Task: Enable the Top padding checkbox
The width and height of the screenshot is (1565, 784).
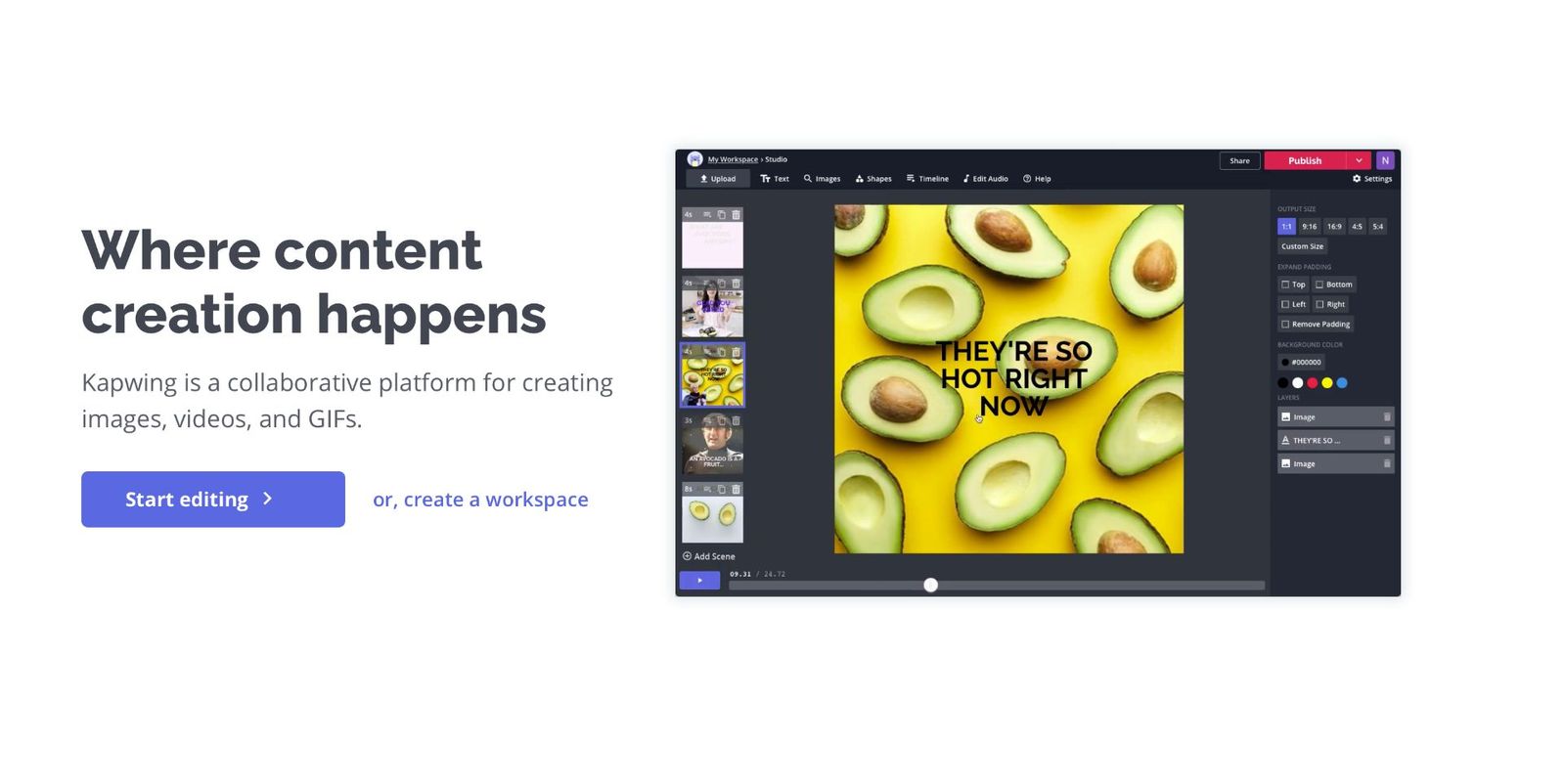Action: pyautogui.click(x=1285, y=284)
